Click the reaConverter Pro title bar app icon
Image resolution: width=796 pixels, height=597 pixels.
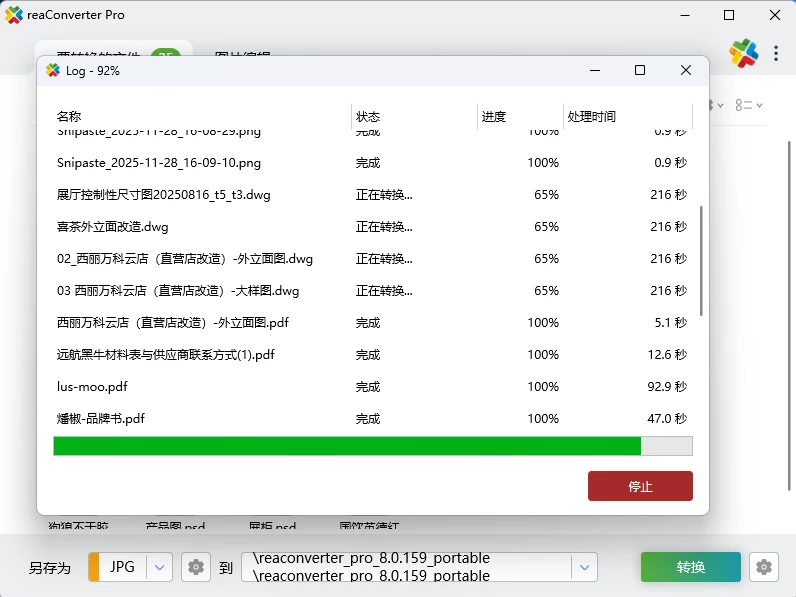pos(14,15)
